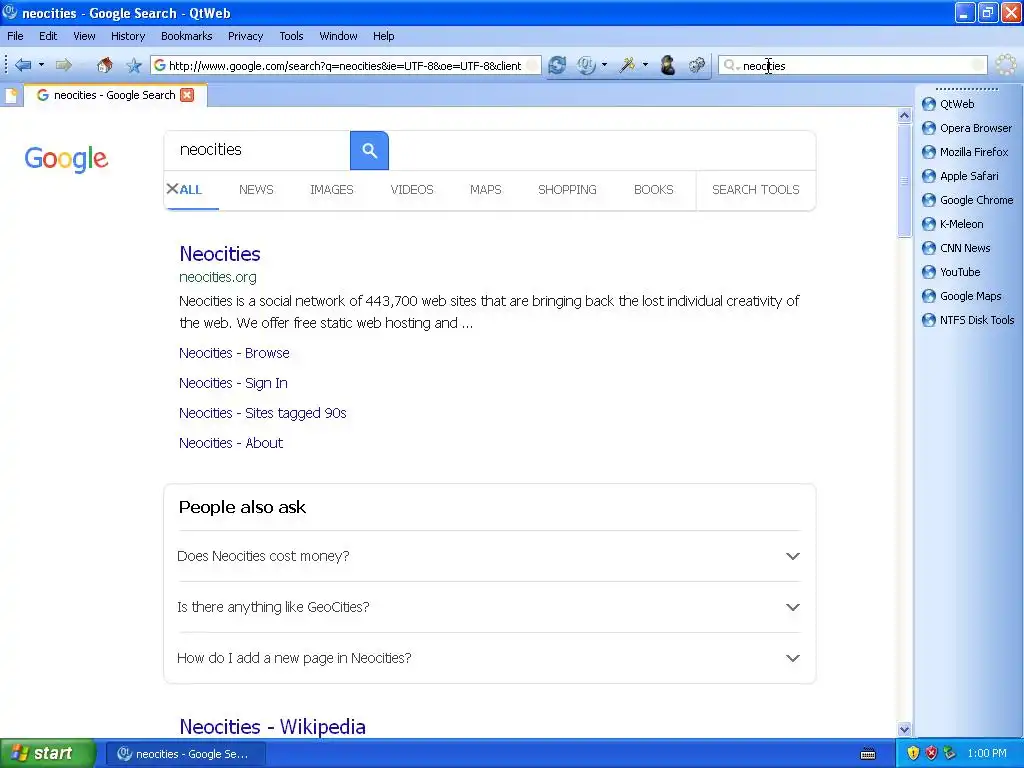Click the Google search text field

[x=257, y=150]
